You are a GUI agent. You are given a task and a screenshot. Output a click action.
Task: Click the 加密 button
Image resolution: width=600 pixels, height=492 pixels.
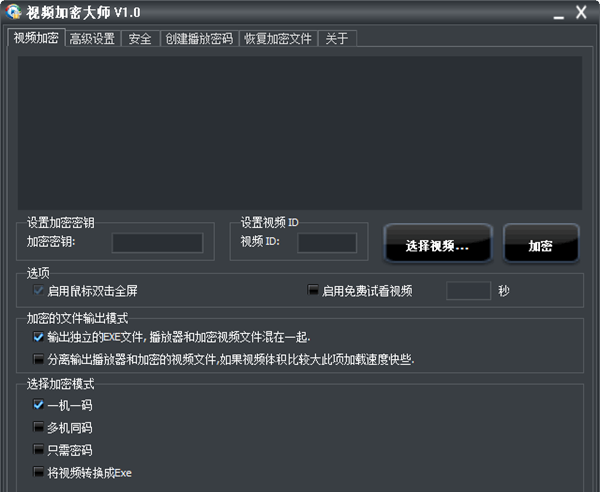pyautogui.click(x=541, y=243)
